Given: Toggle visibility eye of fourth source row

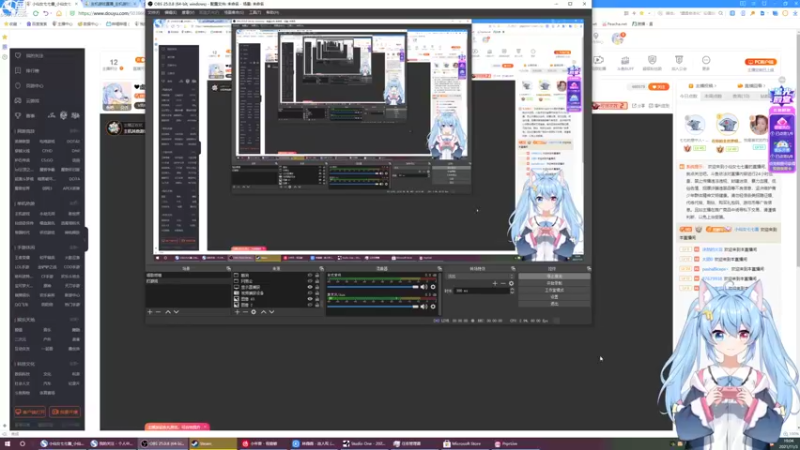Looking at the screenshot, I should pyautogui.click(x=310, y=293).
